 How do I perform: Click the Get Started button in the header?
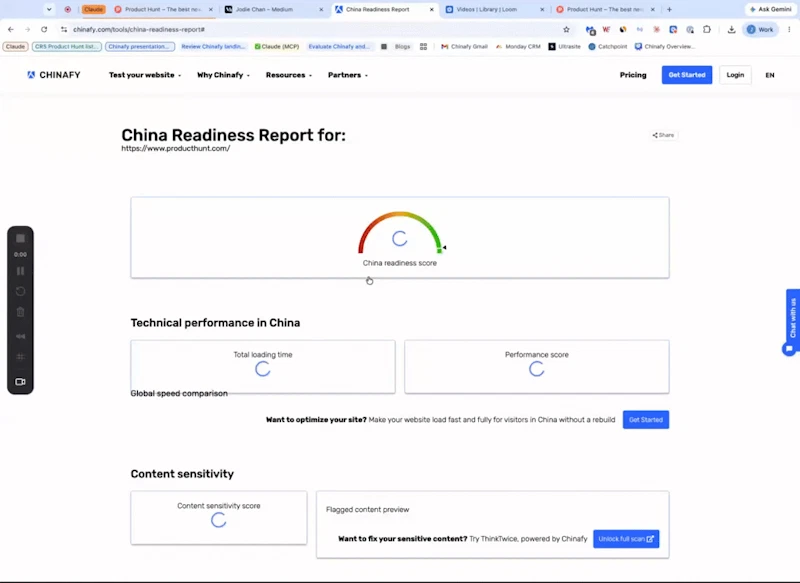coord(687,75)
